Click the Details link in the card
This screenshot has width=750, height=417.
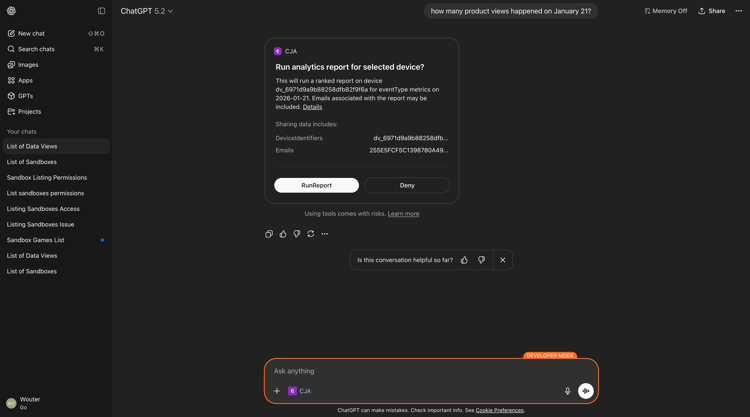click(312, 107)
